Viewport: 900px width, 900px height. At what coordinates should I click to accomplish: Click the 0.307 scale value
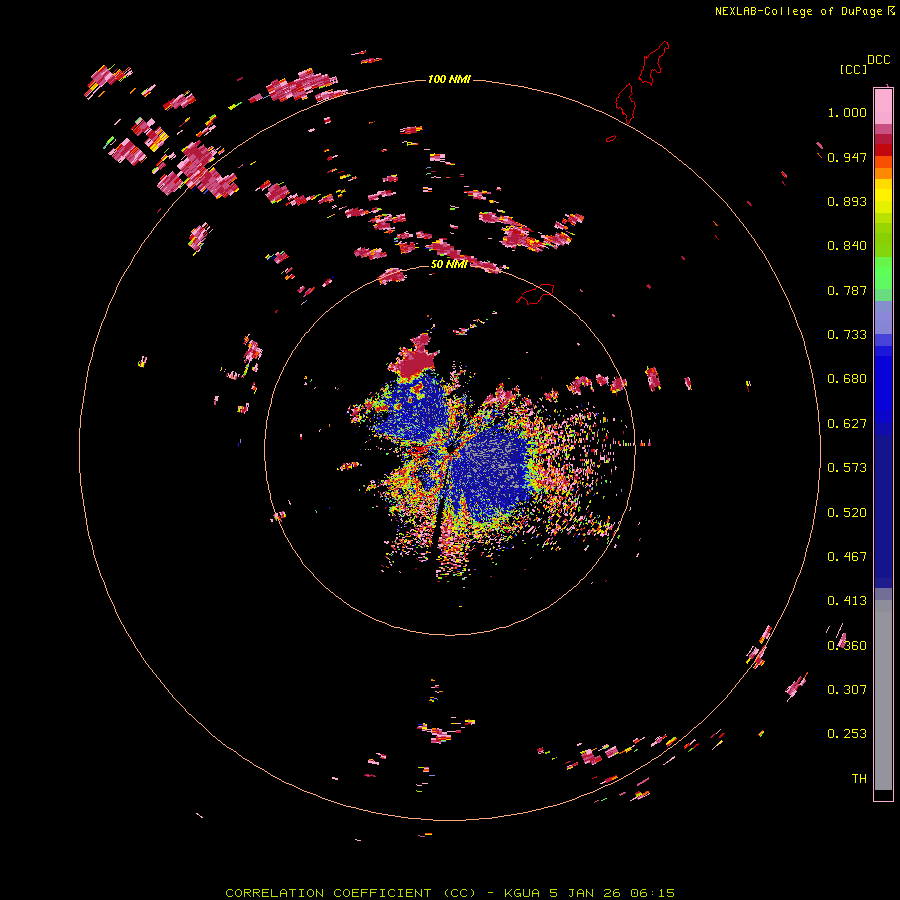pyautogui.click(x=847, y=690)
